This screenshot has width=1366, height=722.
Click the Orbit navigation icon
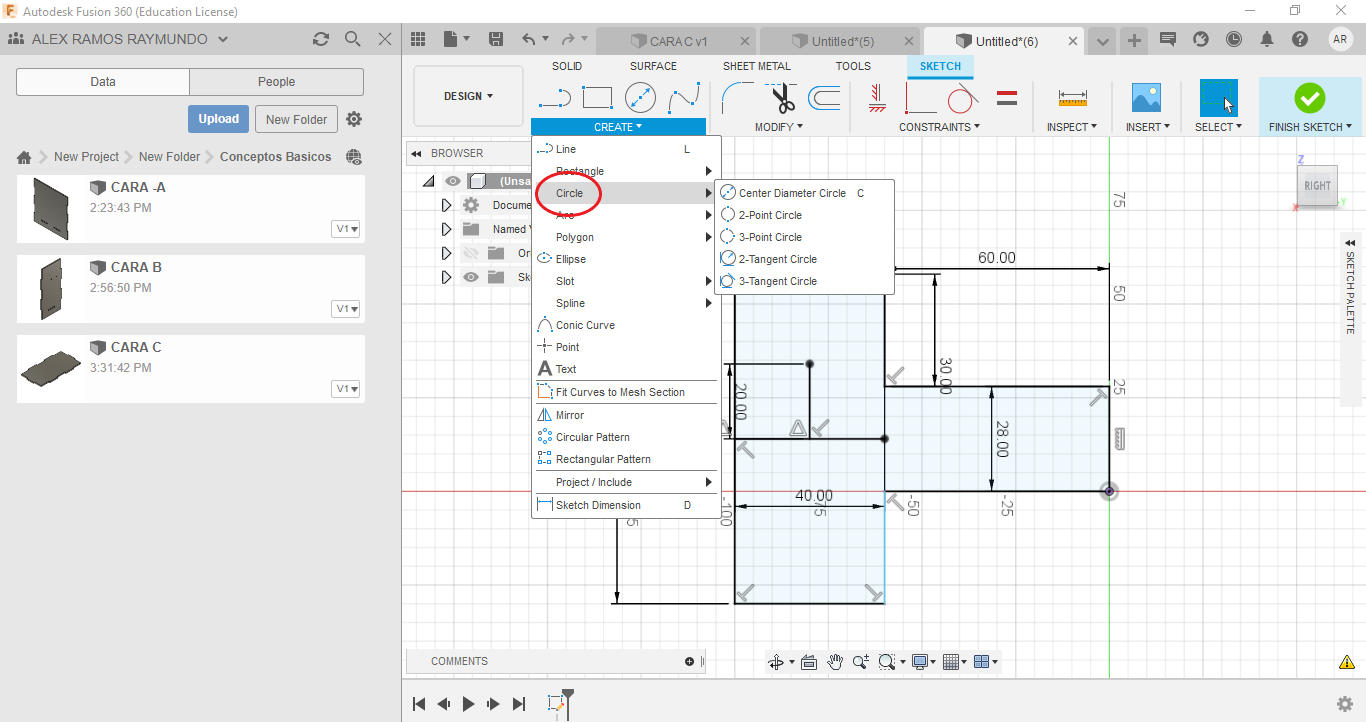click(x=775, y=662)
